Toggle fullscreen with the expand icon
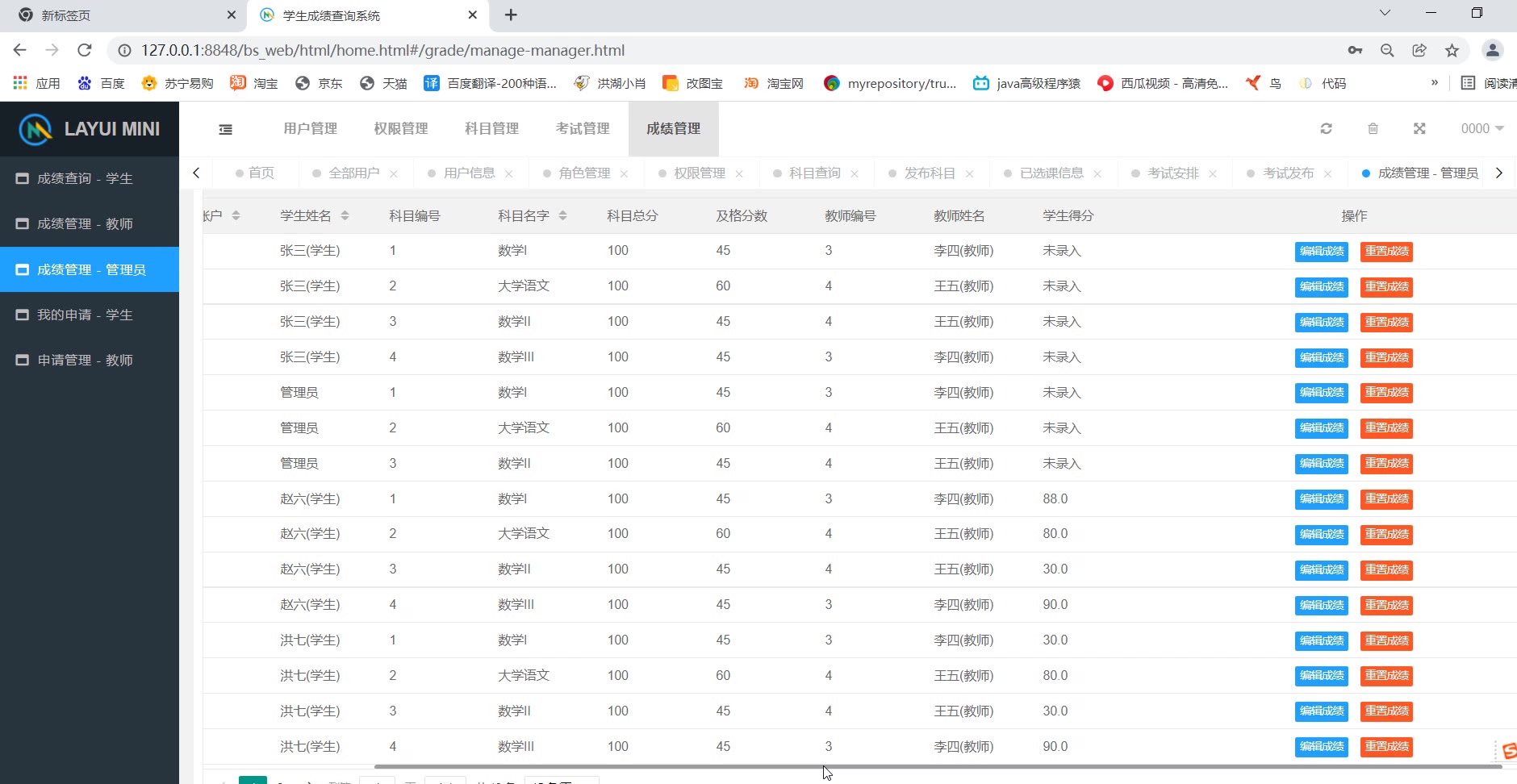1517x784 pixels. (1419, 129)
